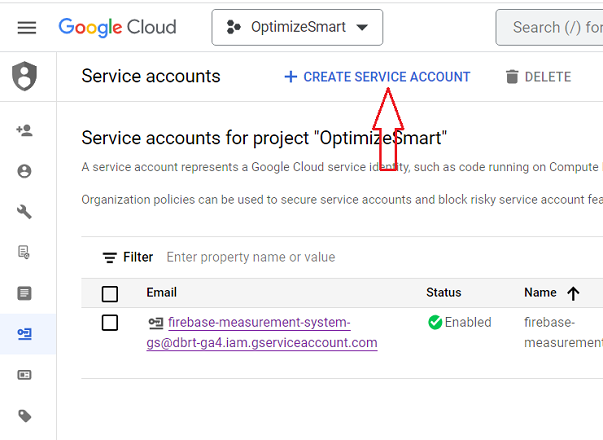The image size is (603, 440).
Task: Focus the filter property name field
Action: point(251,257)
